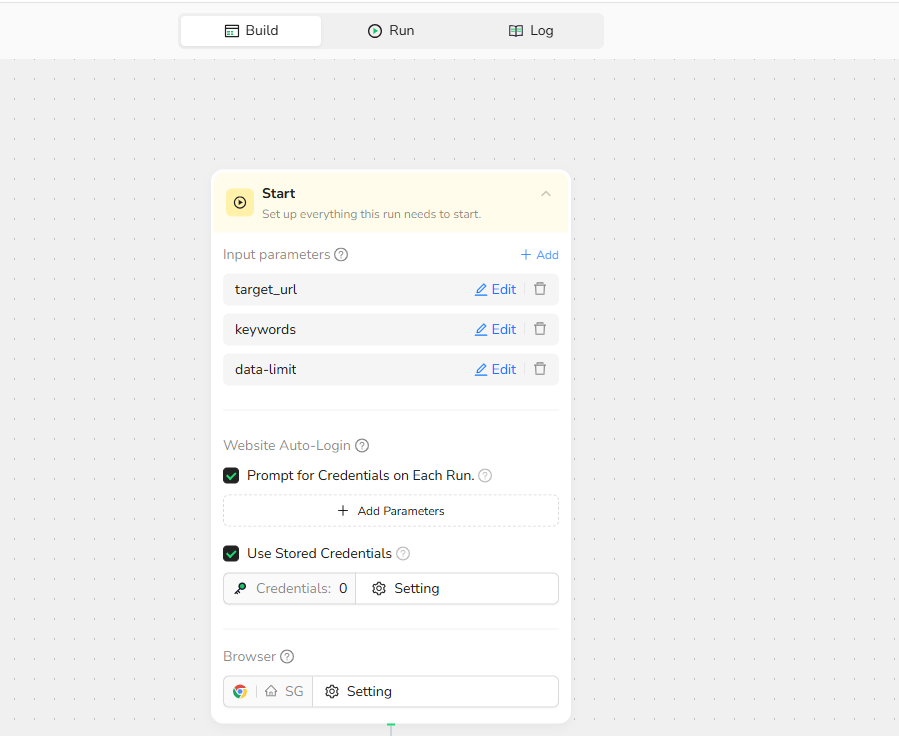Switch to the Run tab

click(391, 31)
